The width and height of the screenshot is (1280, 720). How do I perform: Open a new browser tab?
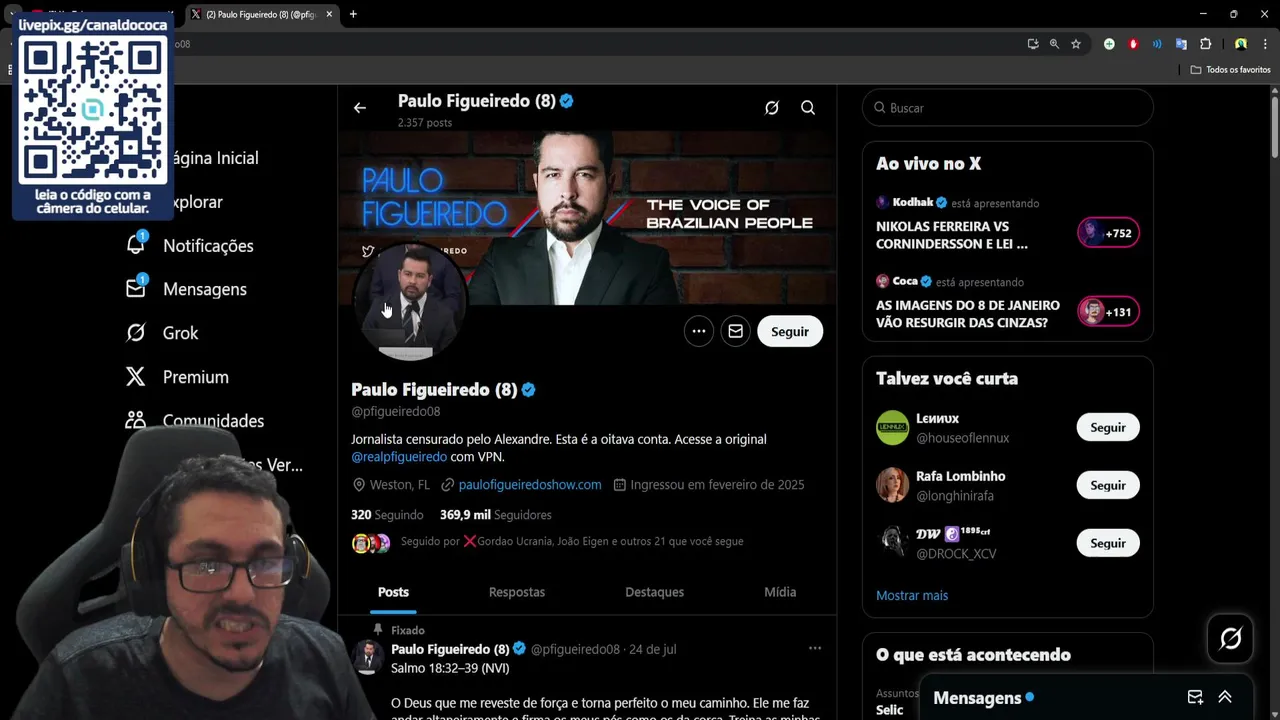tap(353, 14)
